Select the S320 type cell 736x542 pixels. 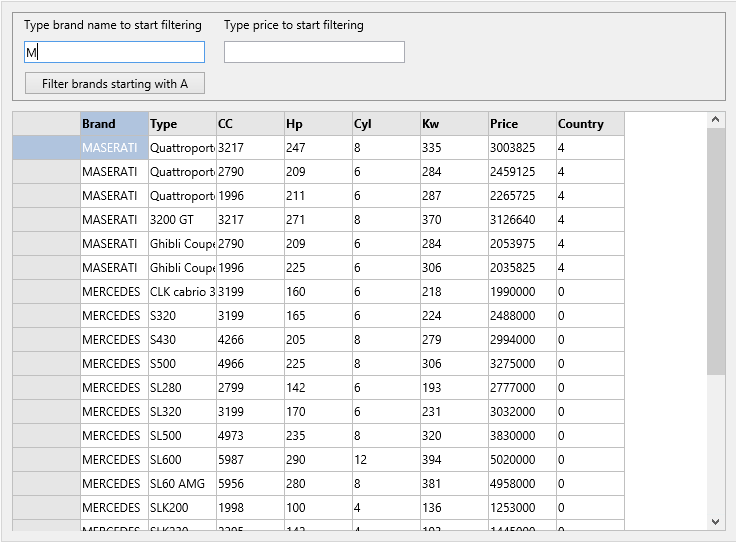183,316
